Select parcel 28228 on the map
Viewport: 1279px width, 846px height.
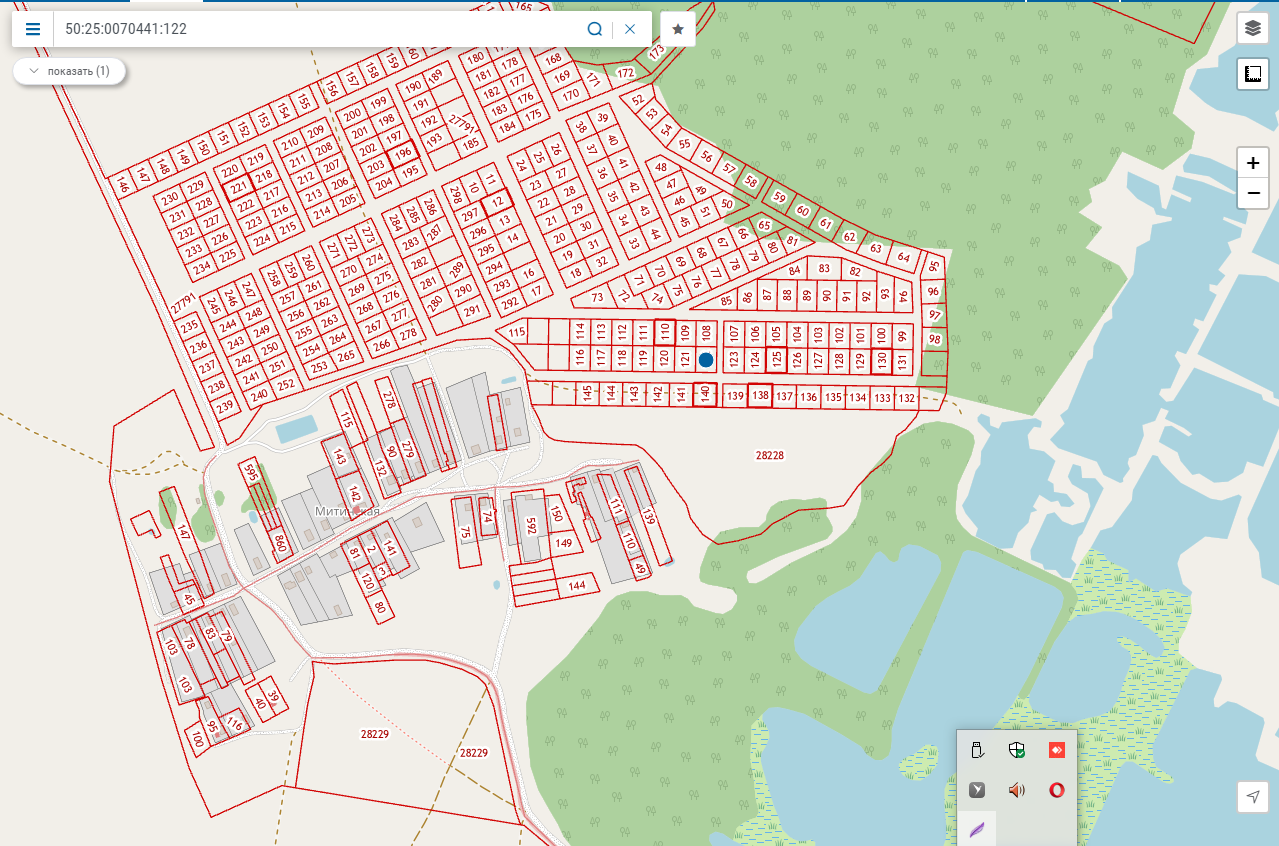pyautogui.click(x=769, y=455)
